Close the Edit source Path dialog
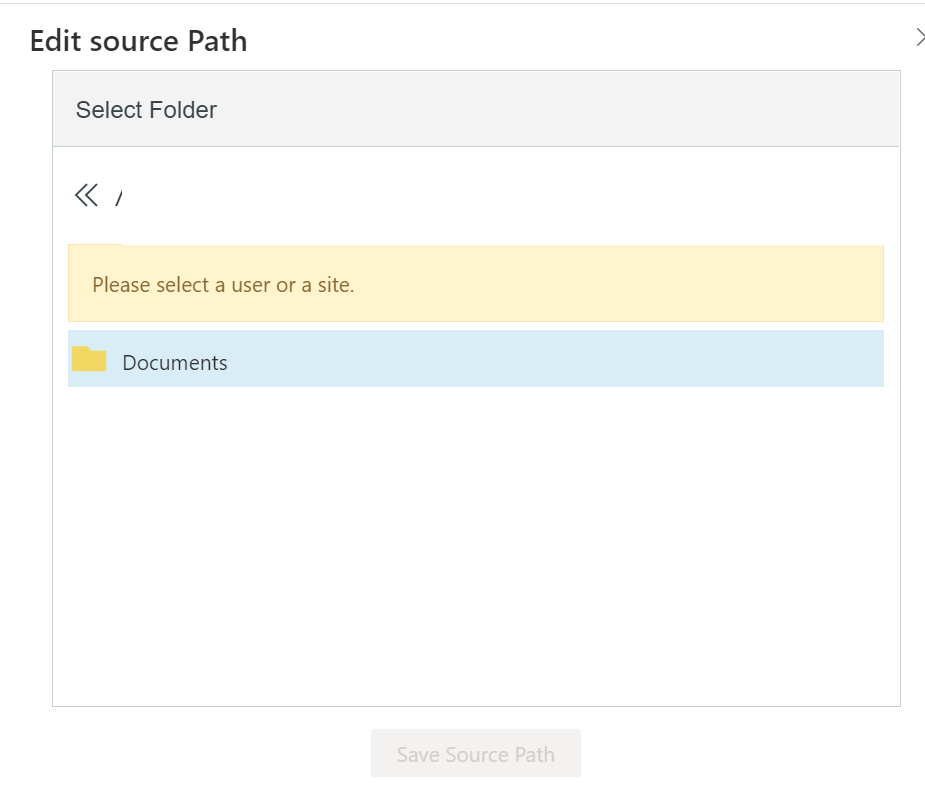The width and height of the screenshot is (925, 806). [920, 38]
